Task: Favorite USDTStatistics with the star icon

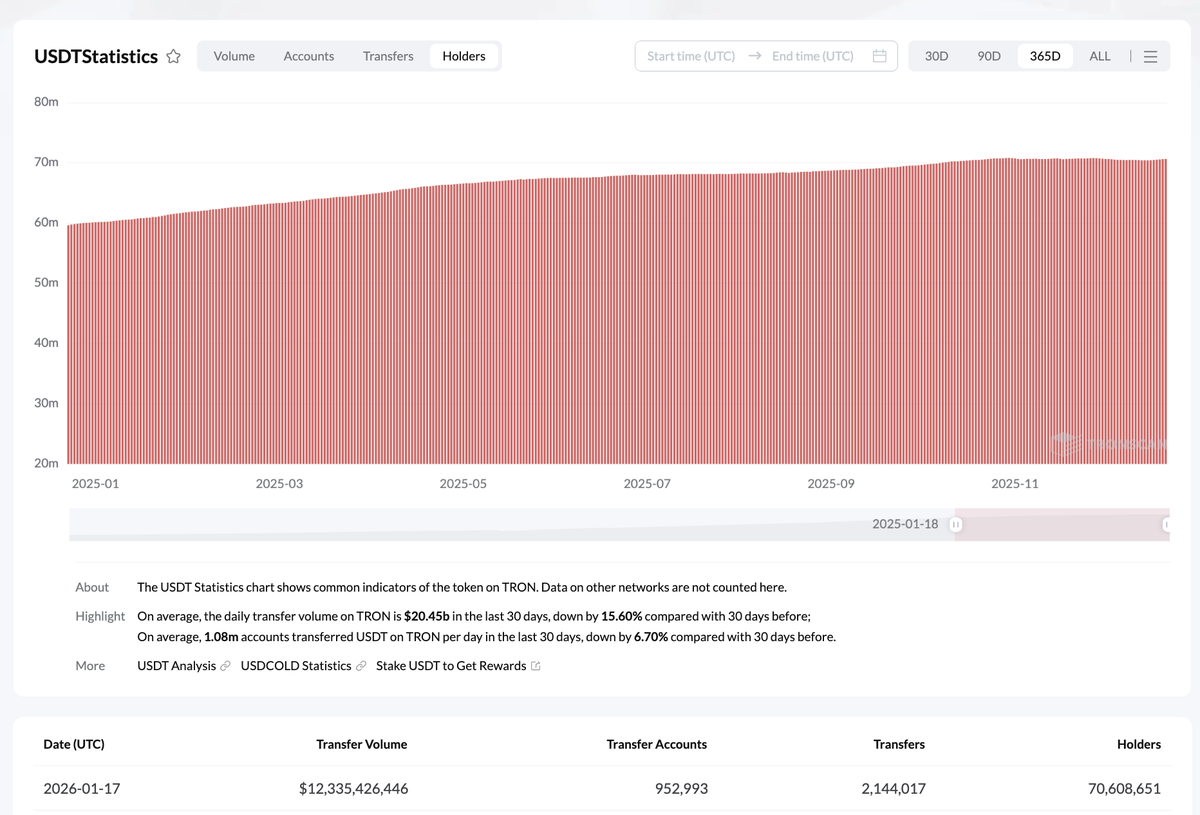Action: click(174, 57)
